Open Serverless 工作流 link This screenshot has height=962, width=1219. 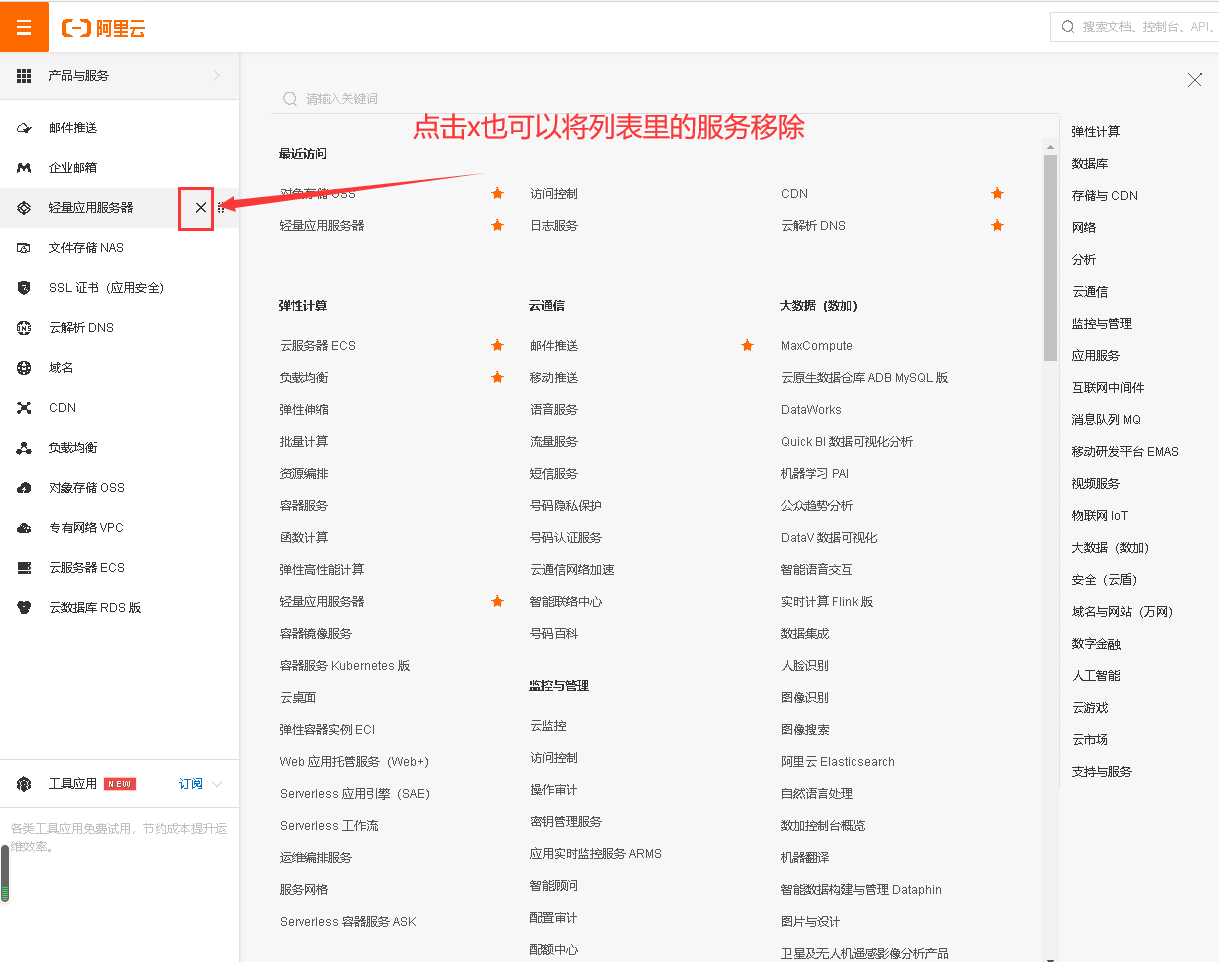(x=329, y=826)
